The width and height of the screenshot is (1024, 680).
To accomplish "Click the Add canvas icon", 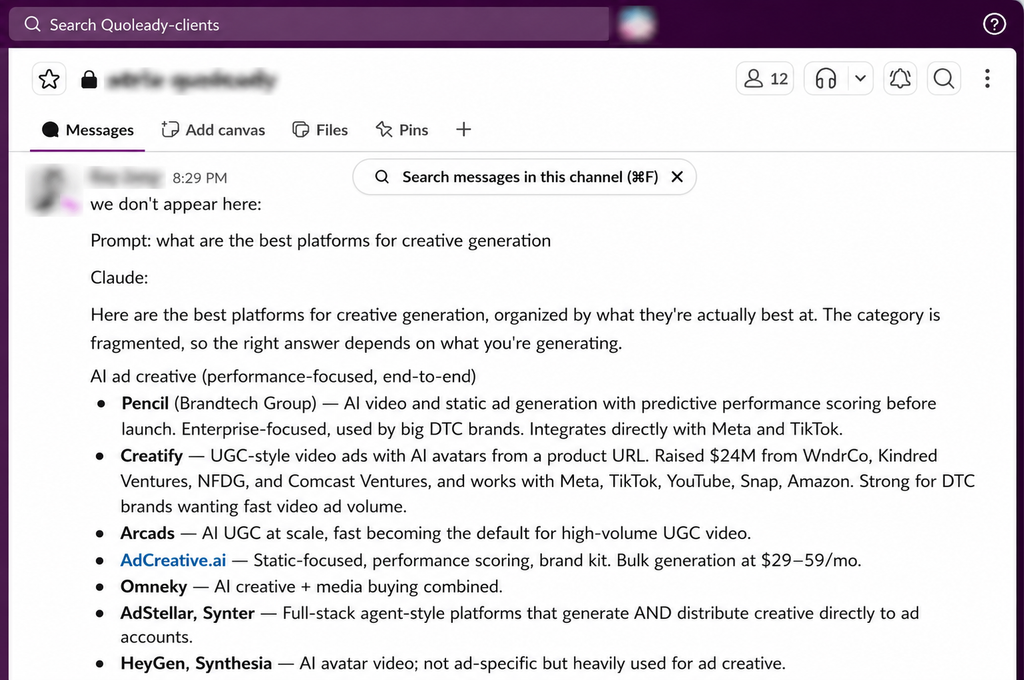I will [x=170, y=129].
